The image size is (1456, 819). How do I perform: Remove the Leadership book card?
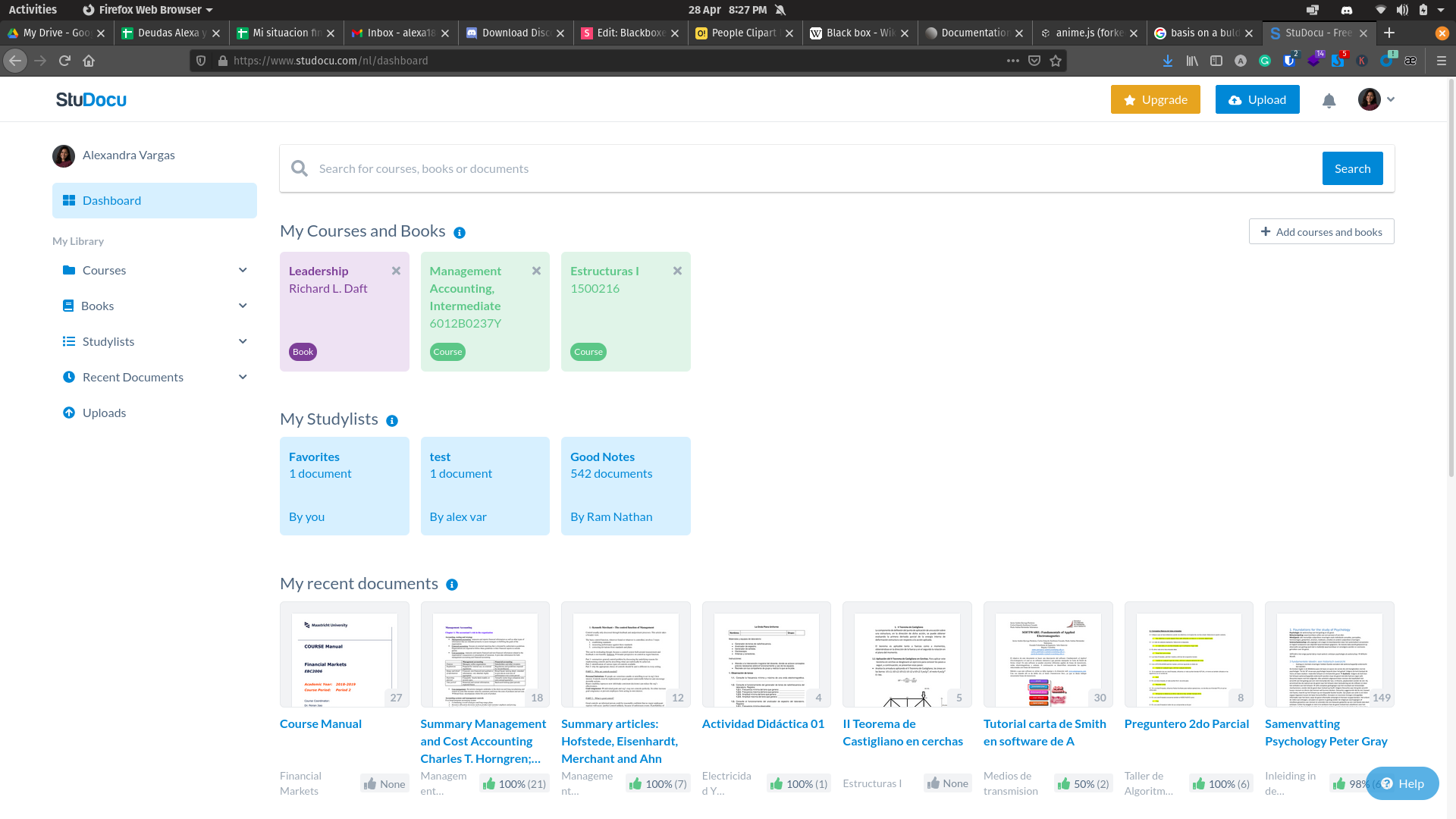tap(396, 271)
